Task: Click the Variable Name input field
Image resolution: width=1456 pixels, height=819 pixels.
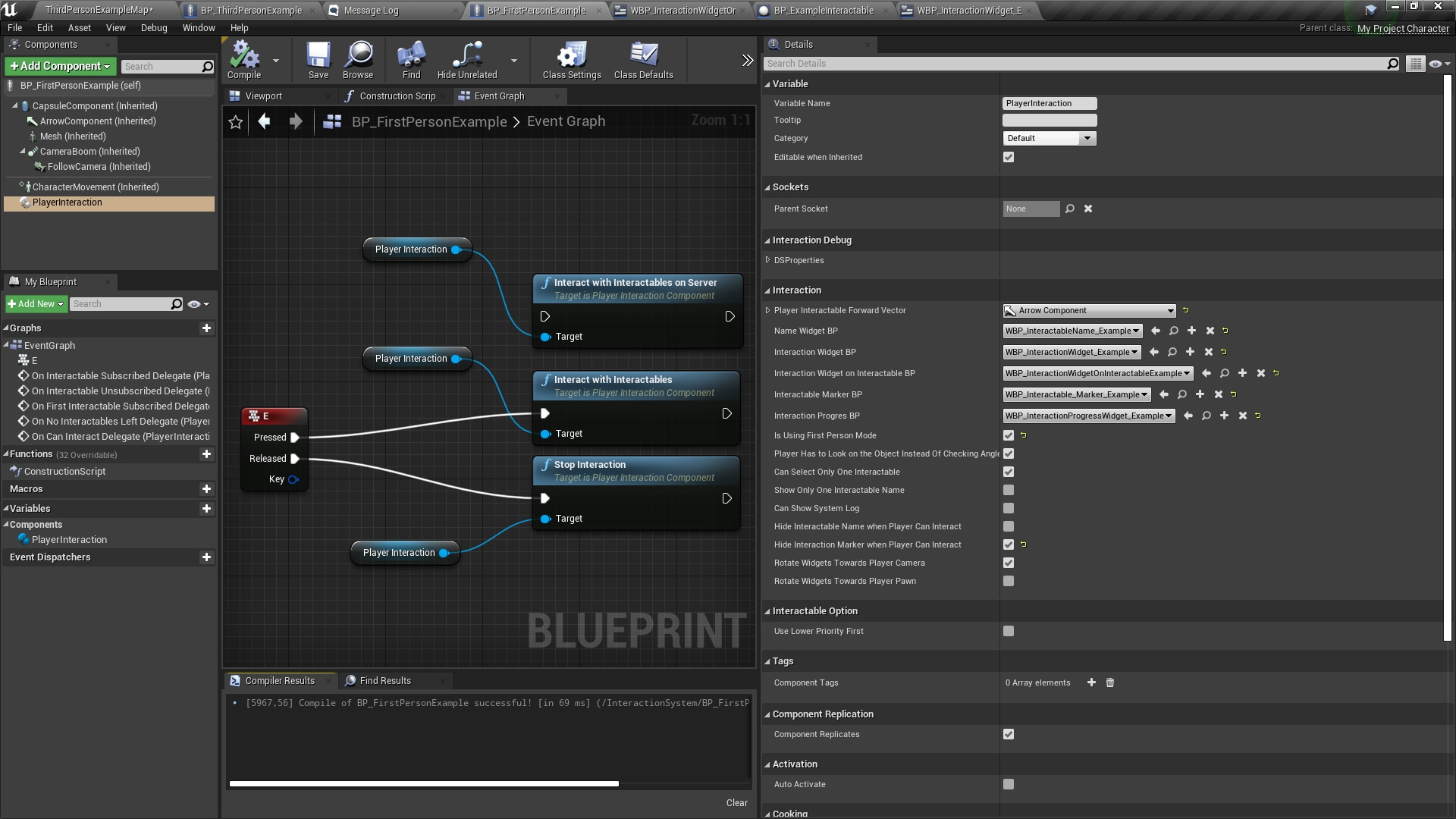Action: 1049,103
